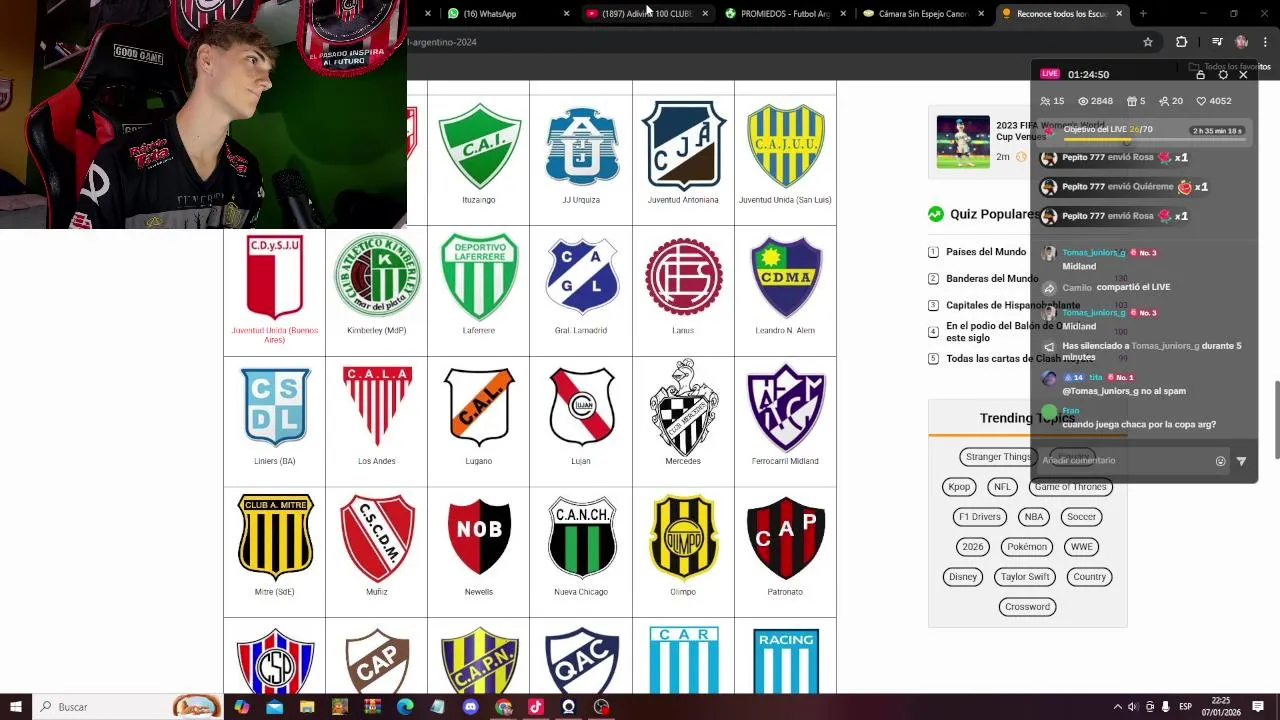Click the F1 Drivers trending topic
Viewport: 1280px width, 720px height.
[x=979, y=517]
